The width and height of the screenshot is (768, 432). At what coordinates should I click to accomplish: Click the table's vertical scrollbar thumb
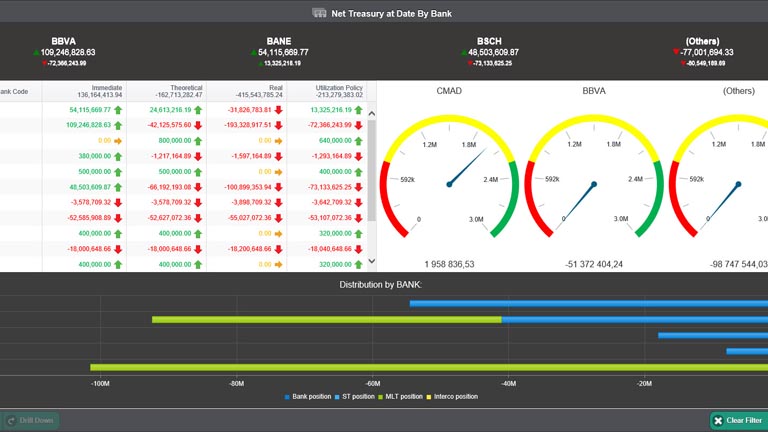pyautogui.click(x=372, y=170)
